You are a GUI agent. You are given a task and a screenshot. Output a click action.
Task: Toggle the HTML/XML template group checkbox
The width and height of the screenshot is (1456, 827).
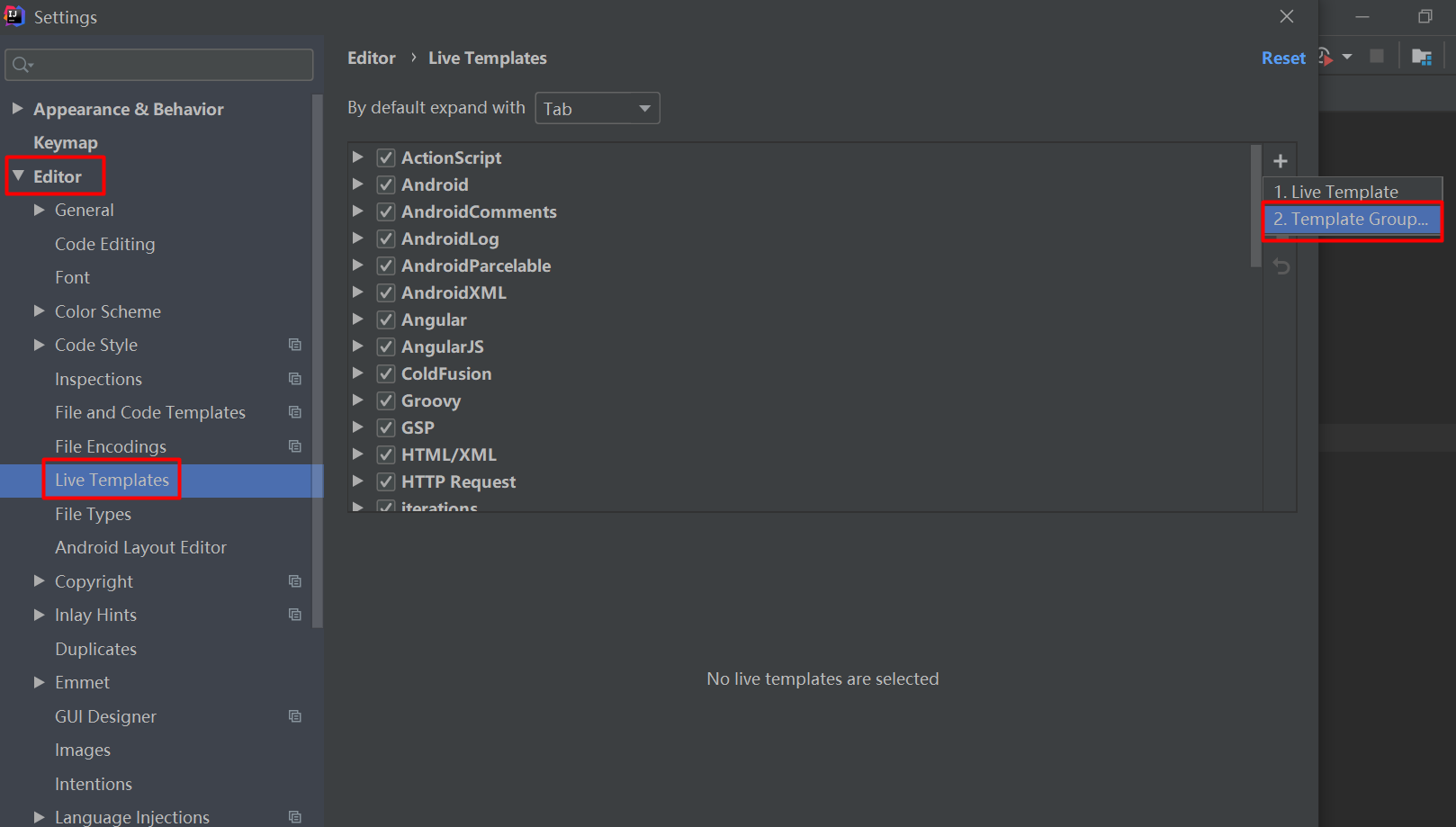pos(386,454)
